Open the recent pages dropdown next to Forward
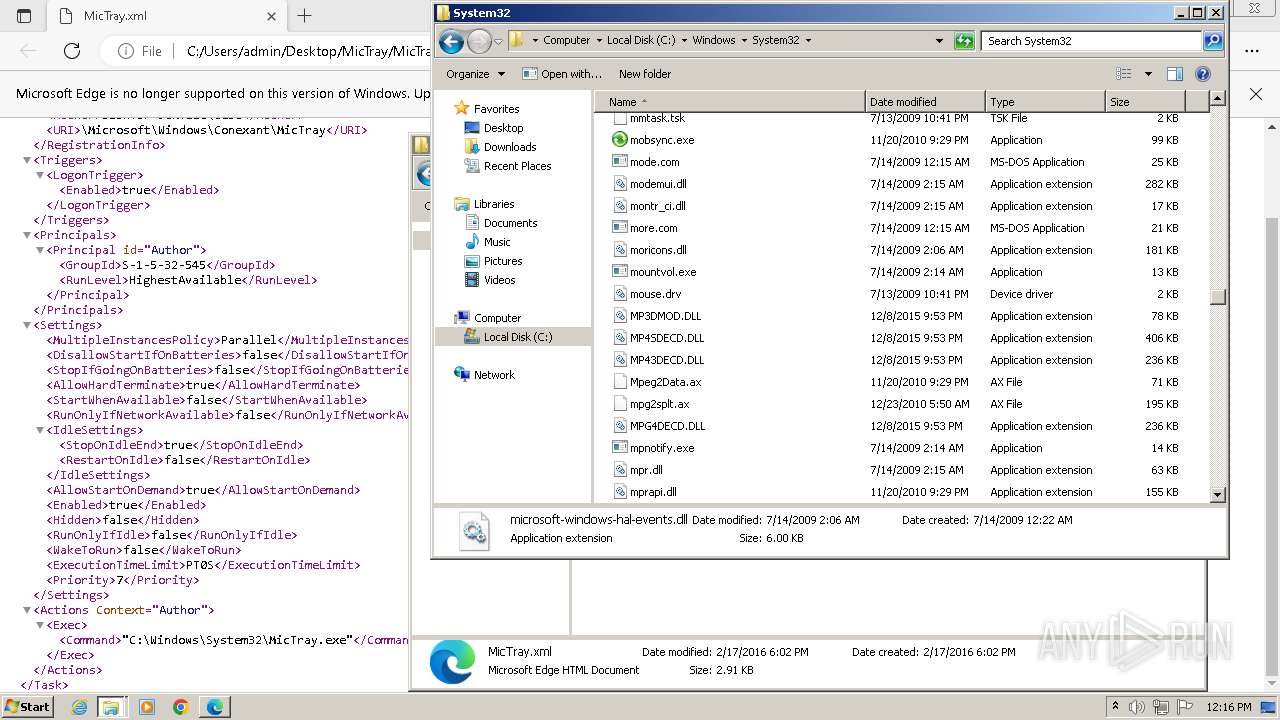 point(498,42)
